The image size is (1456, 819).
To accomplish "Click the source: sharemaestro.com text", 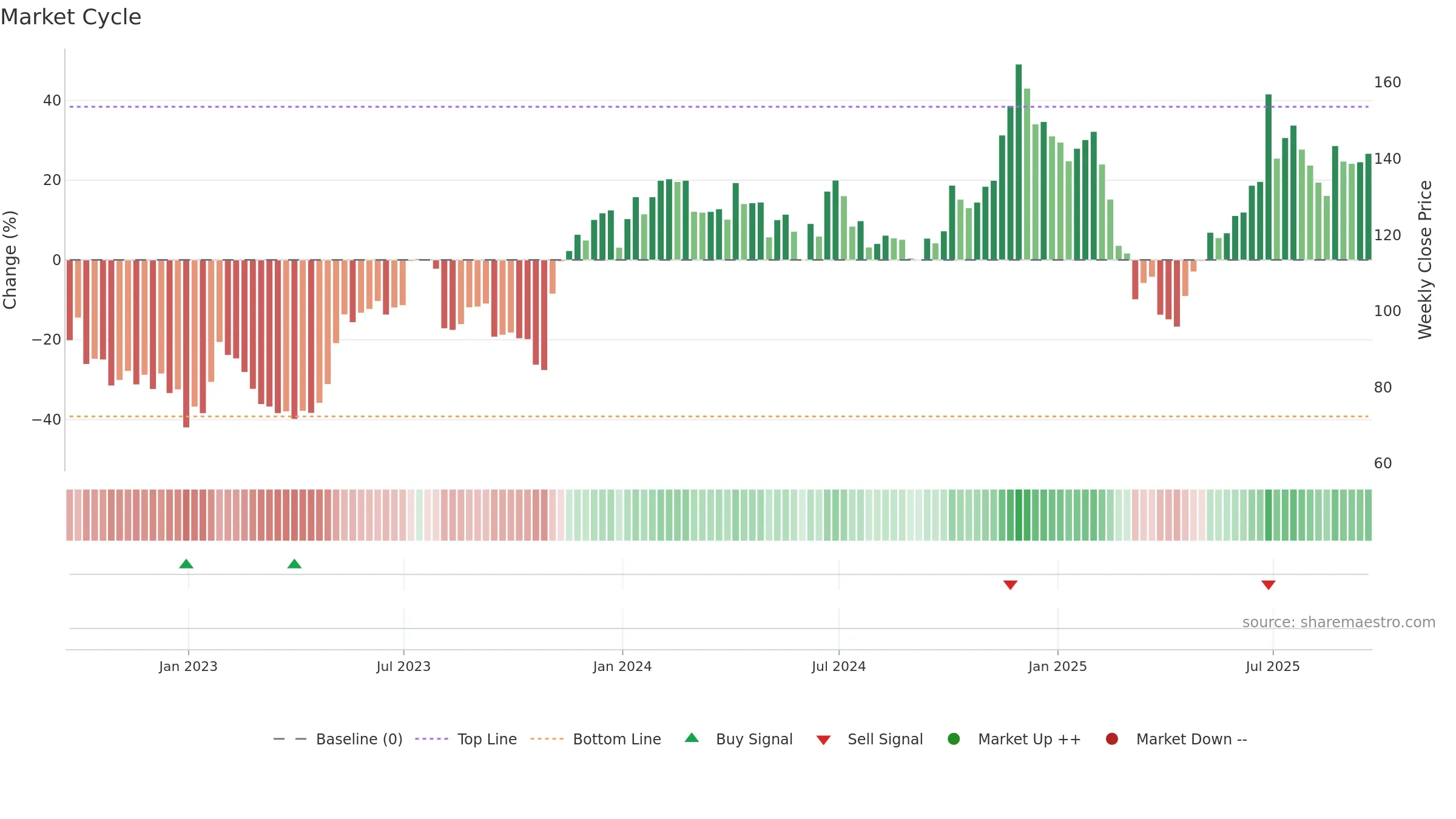I will [1339, 622].
